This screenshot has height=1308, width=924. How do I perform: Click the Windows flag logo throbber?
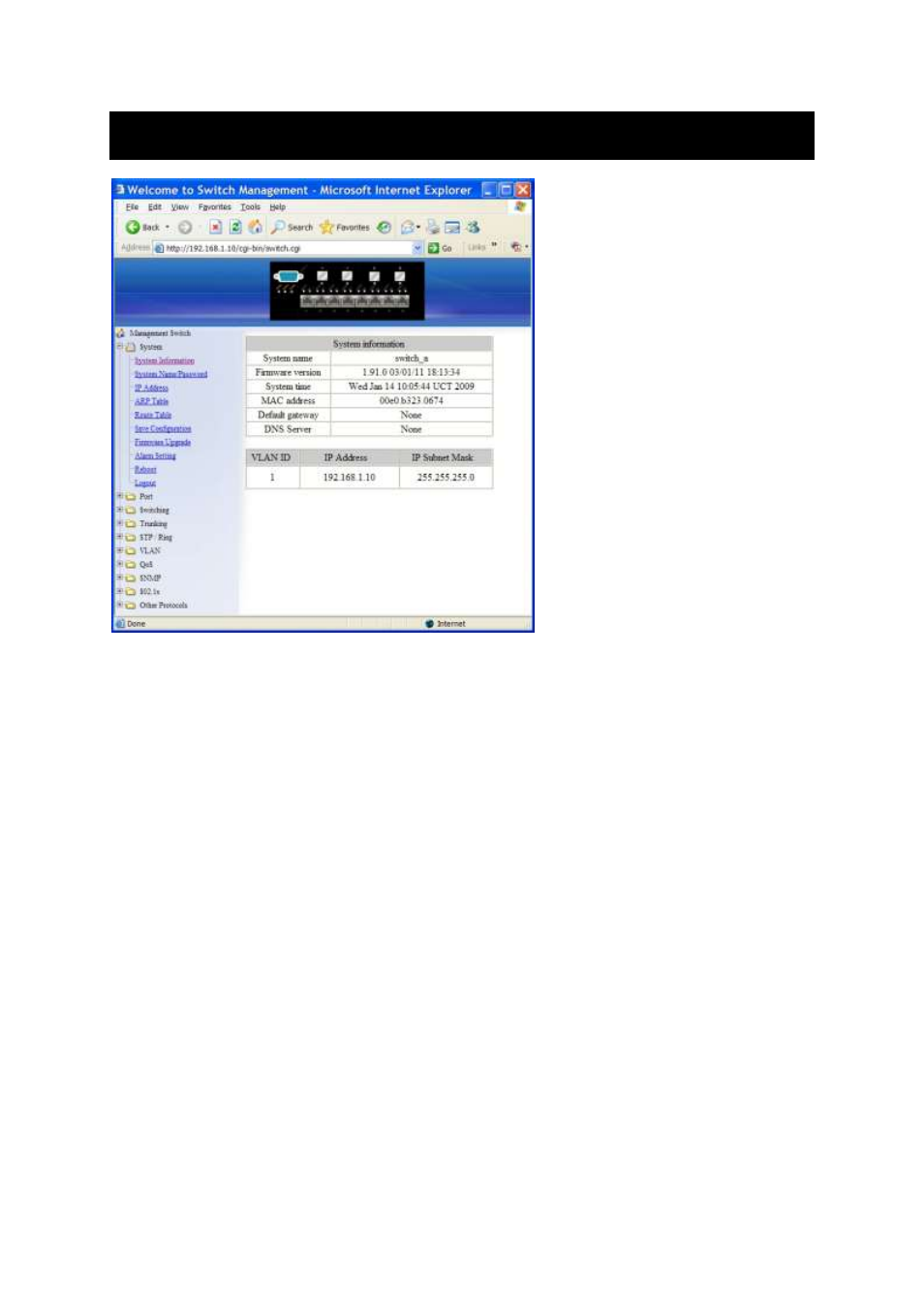(520, 207)
